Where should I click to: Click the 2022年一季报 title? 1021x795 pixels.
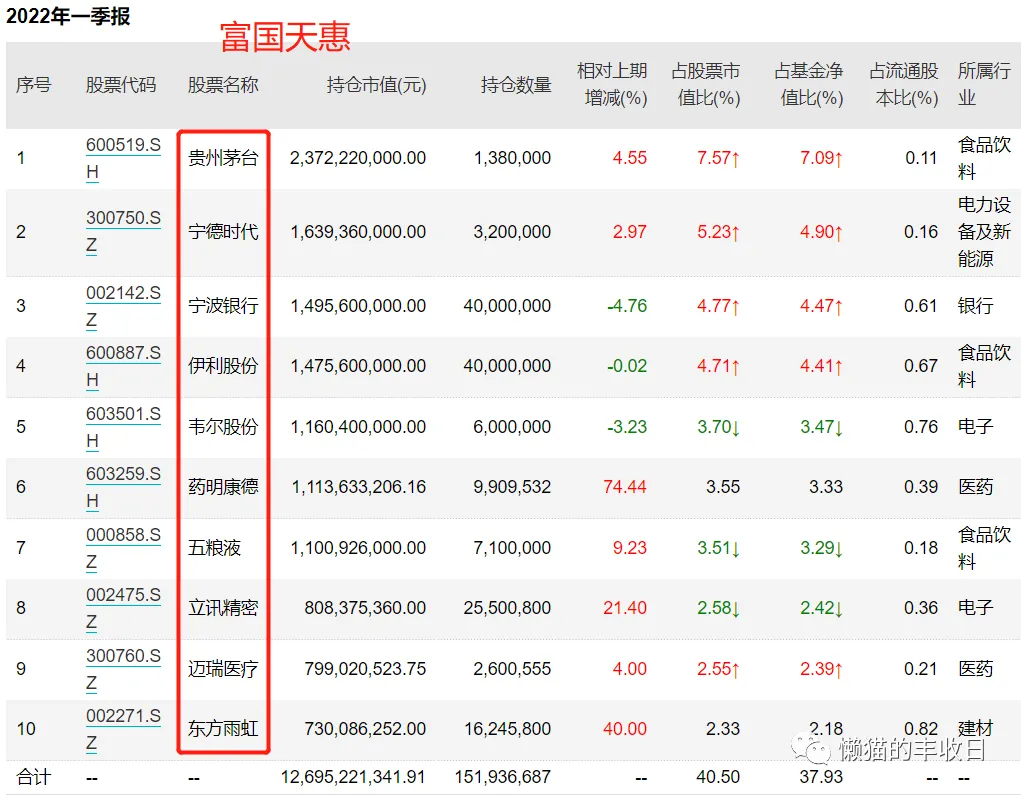coord(68,16)
